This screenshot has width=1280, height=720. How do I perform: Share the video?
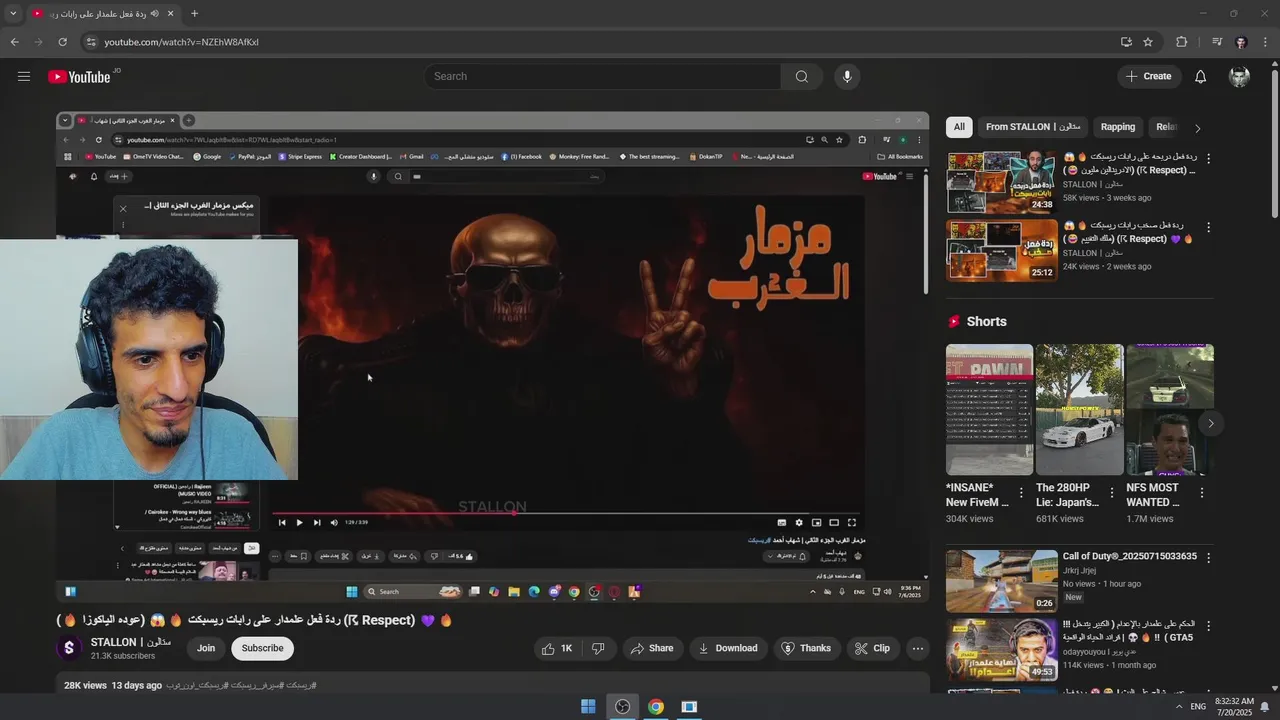pyautogui.click(x=651, y=648)
